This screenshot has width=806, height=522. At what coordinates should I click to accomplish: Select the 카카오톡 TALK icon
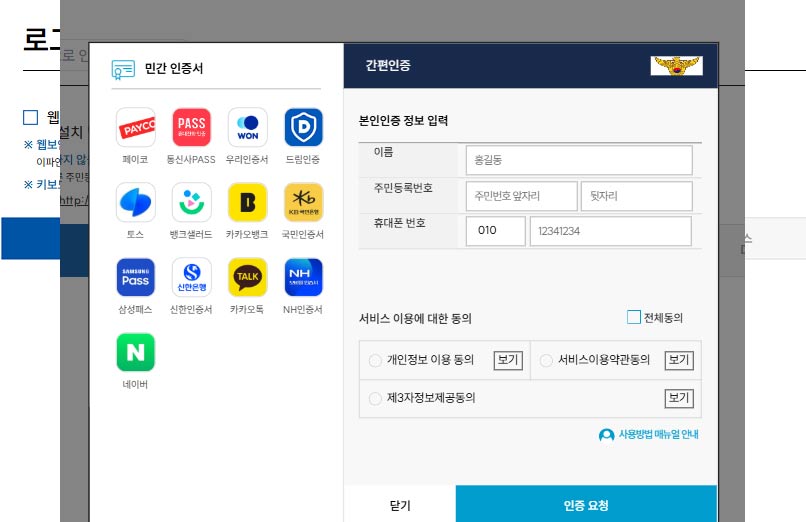click(248, 277)
